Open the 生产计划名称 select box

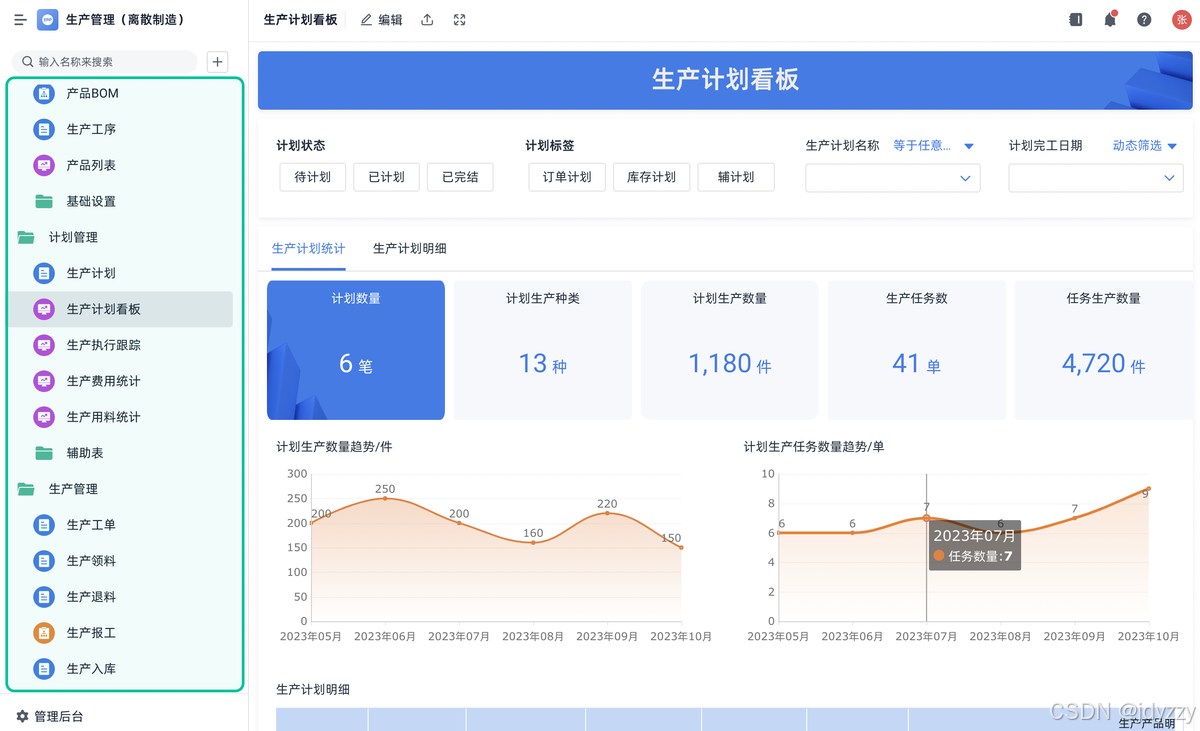click(893, 178)
